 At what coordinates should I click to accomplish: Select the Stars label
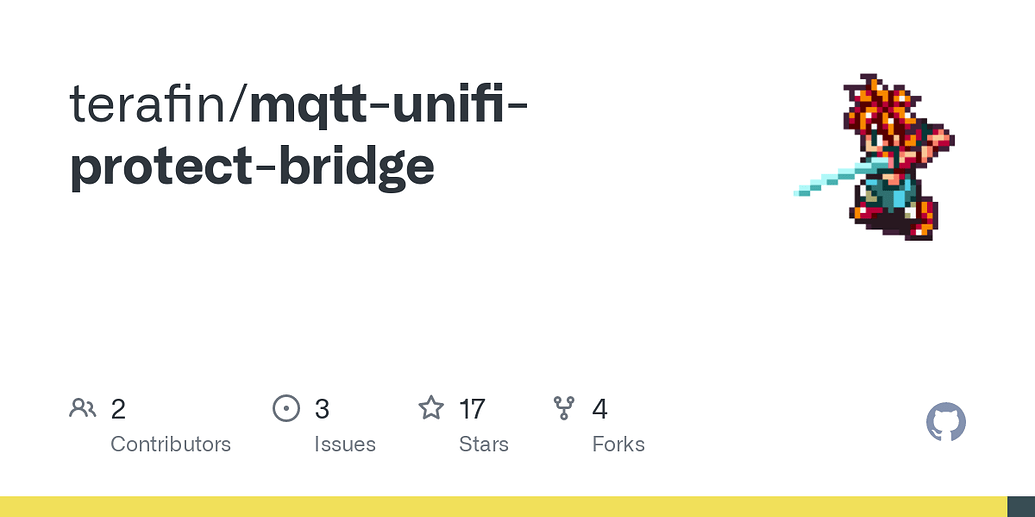[x=483, y=444]
